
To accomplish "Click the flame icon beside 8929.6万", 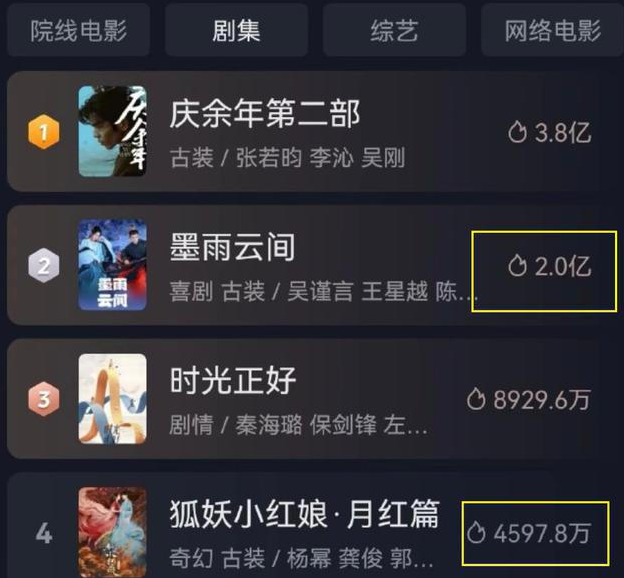I will click(476, 399).
